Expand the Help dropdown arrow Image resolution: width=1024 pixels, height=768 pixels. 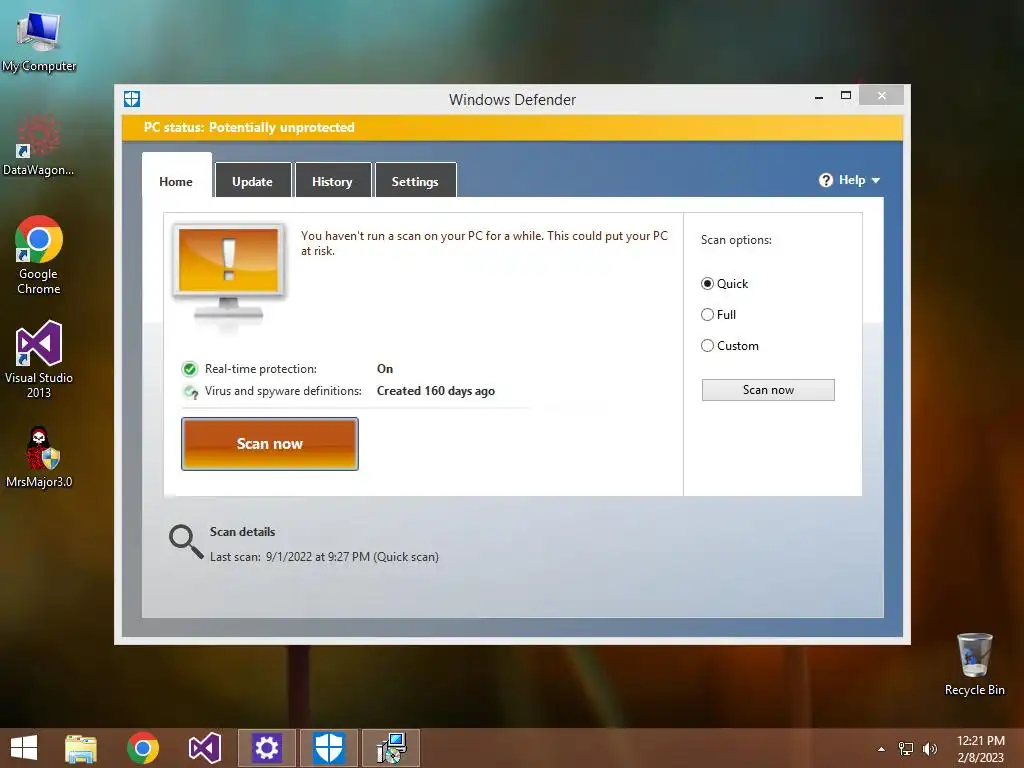click(x=876, y=180)
